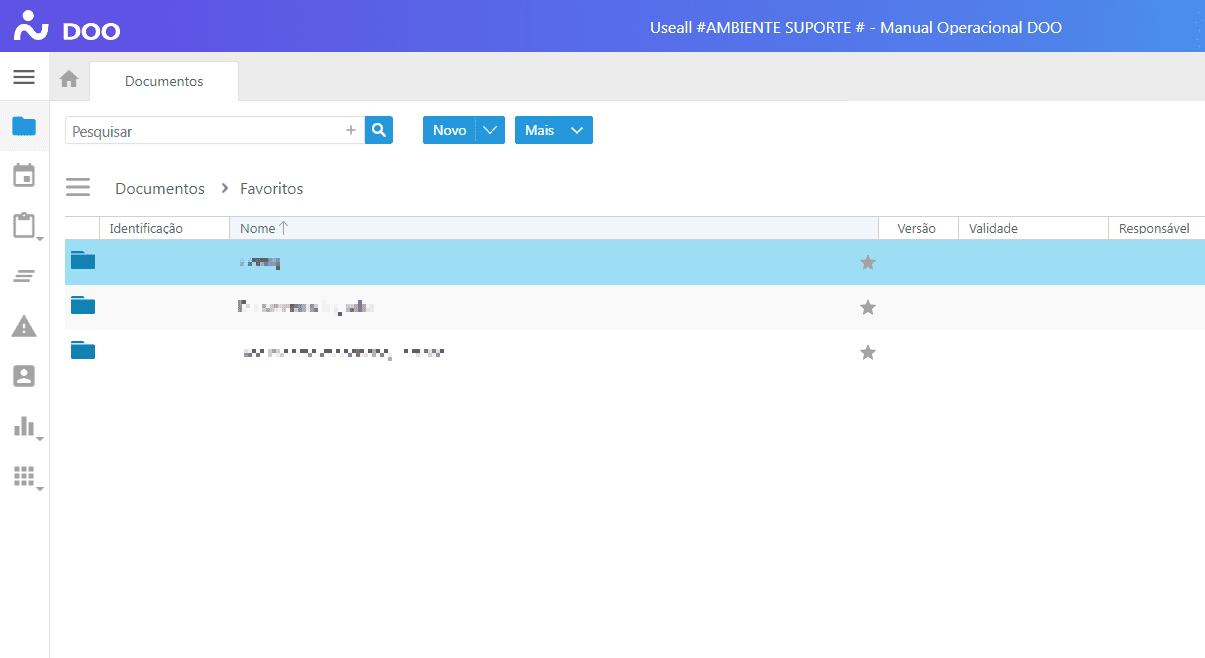Viewport: 1205px width, 658px height.
Task: Expand the Novo dropdown arrow
Action: (489, 130)
